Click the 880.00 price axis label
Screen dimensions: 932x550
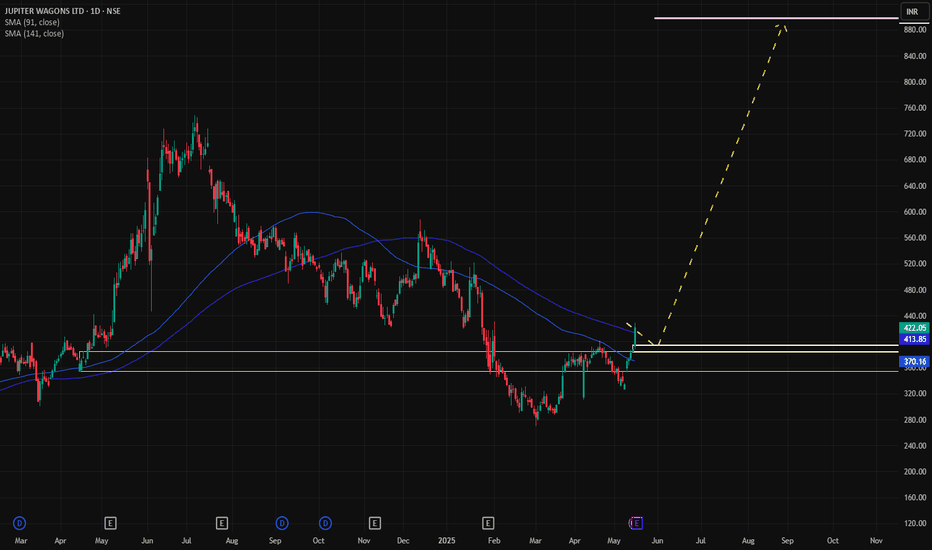(915, 30)
